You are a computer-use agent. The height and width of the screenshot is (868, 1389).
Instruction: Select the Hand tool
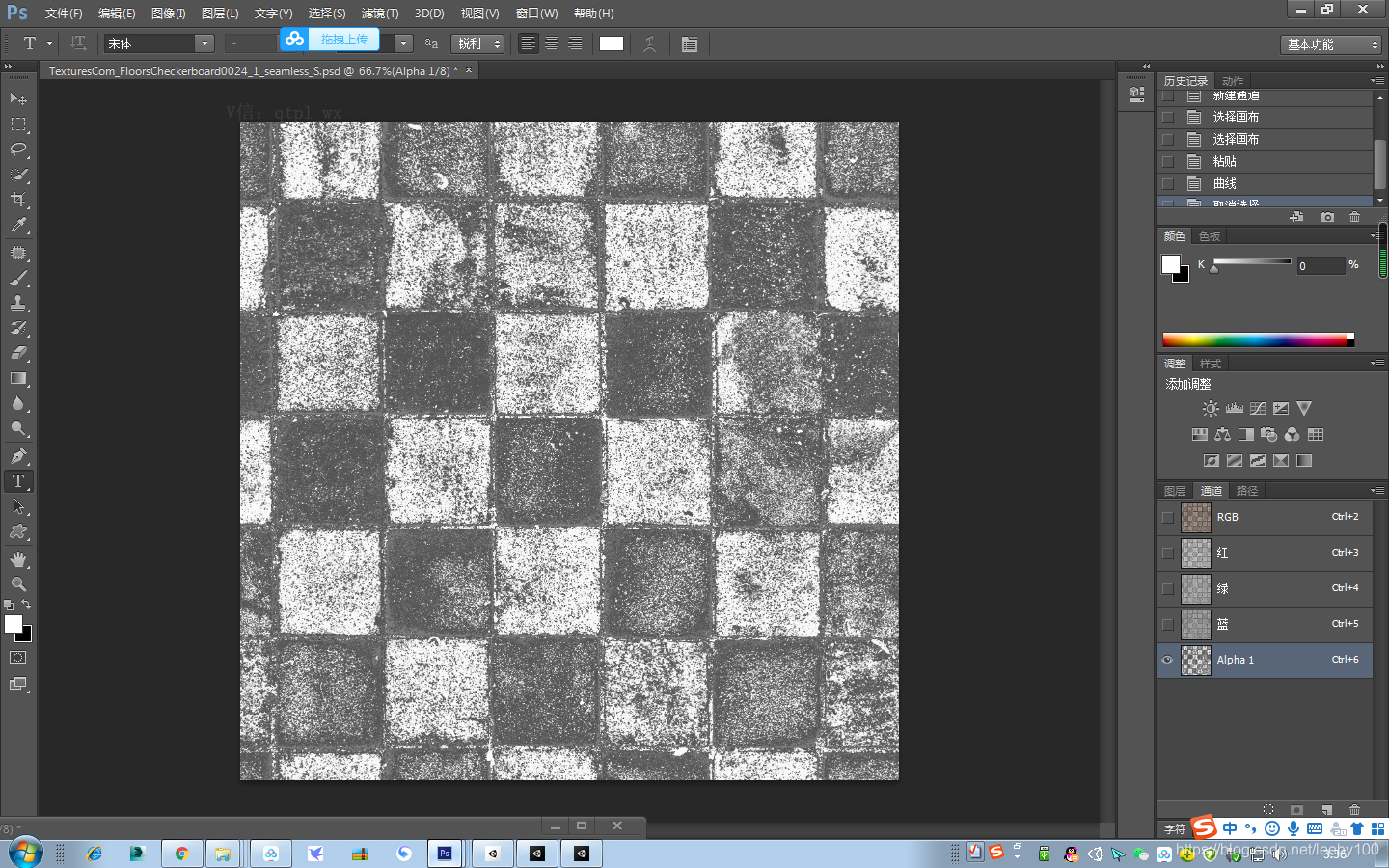tap(18, 559)
